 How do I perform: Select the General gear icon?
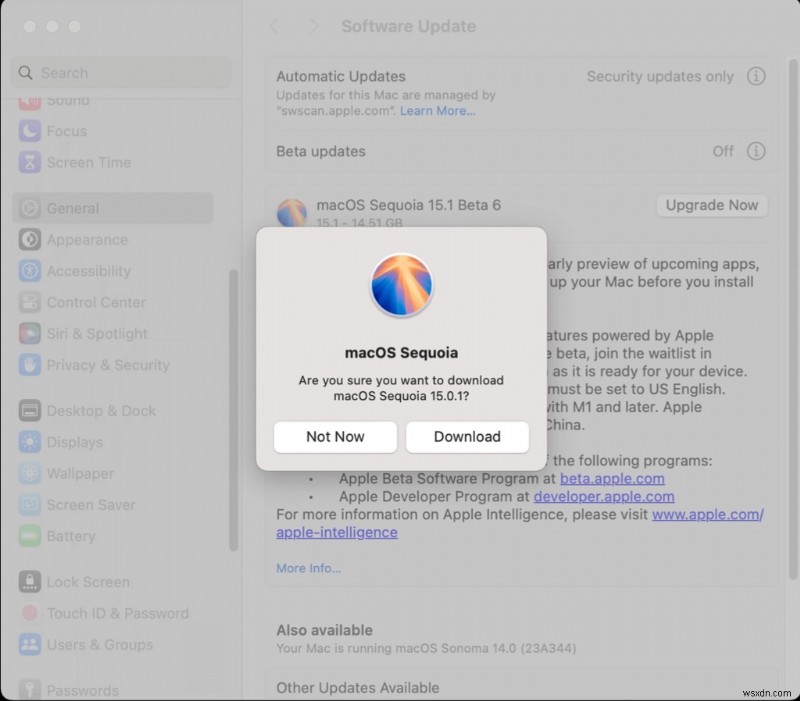pyautogui.click(x=30, y=208)
